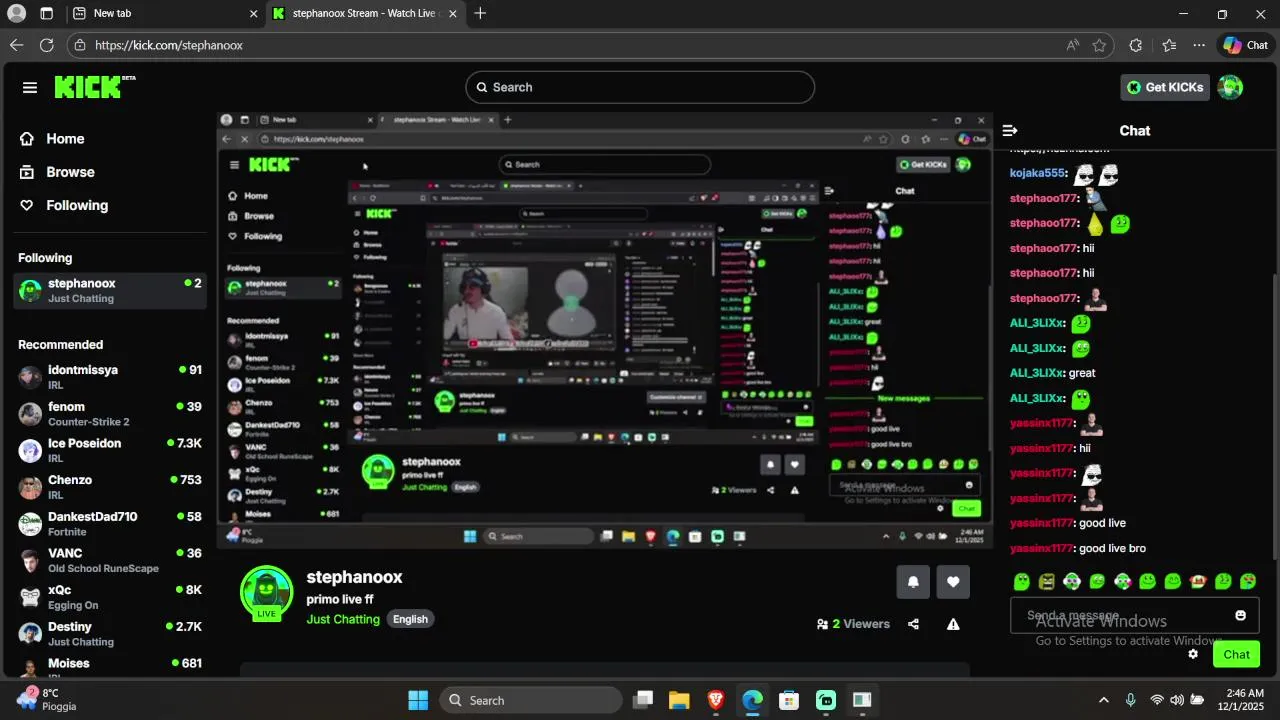Open idontmissya recommended channel
Viewport: 1280px width, 720px height.
pyautogui.click(x=110, y=377)
